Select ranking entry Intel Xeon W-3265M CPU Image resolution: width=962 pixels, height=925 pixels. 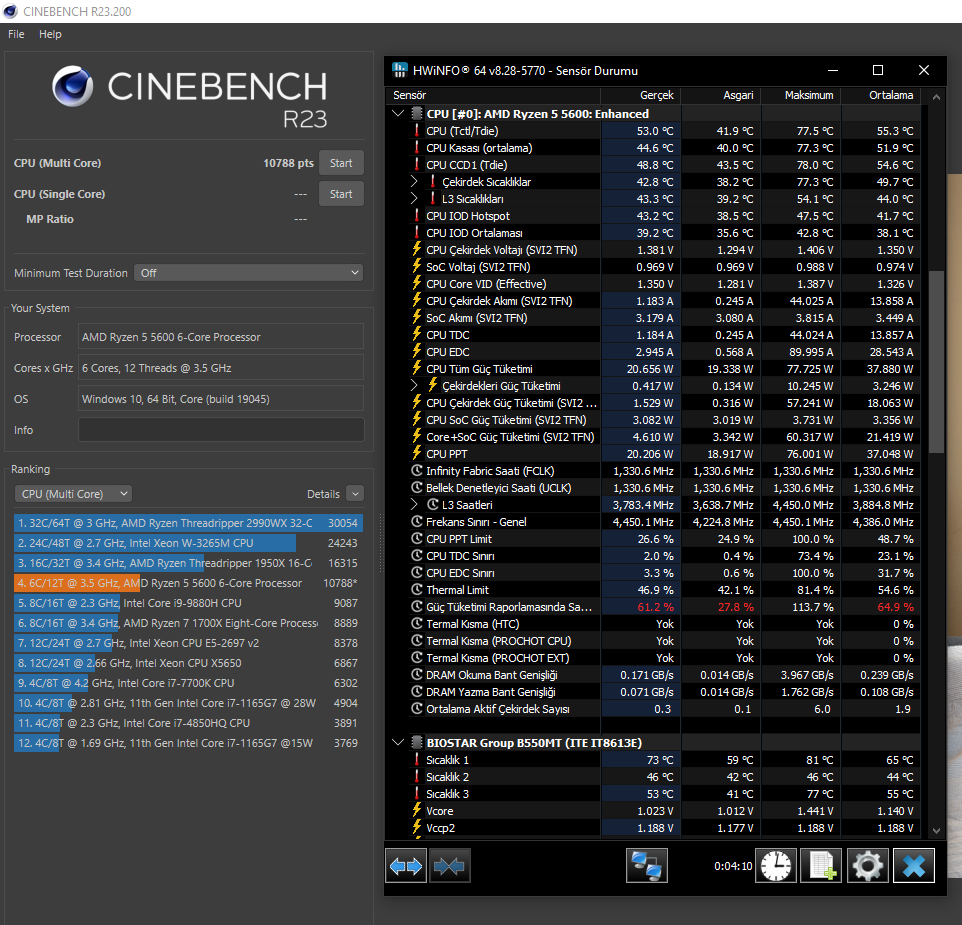click(x=188, y=543)
